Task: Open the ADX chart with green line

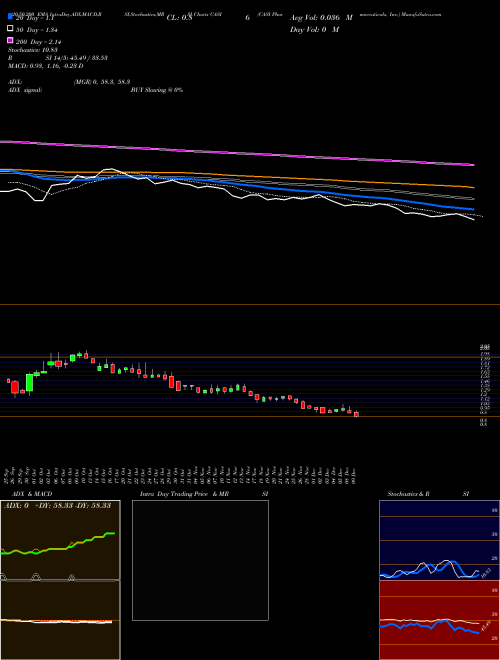Action: coord(60,540)
